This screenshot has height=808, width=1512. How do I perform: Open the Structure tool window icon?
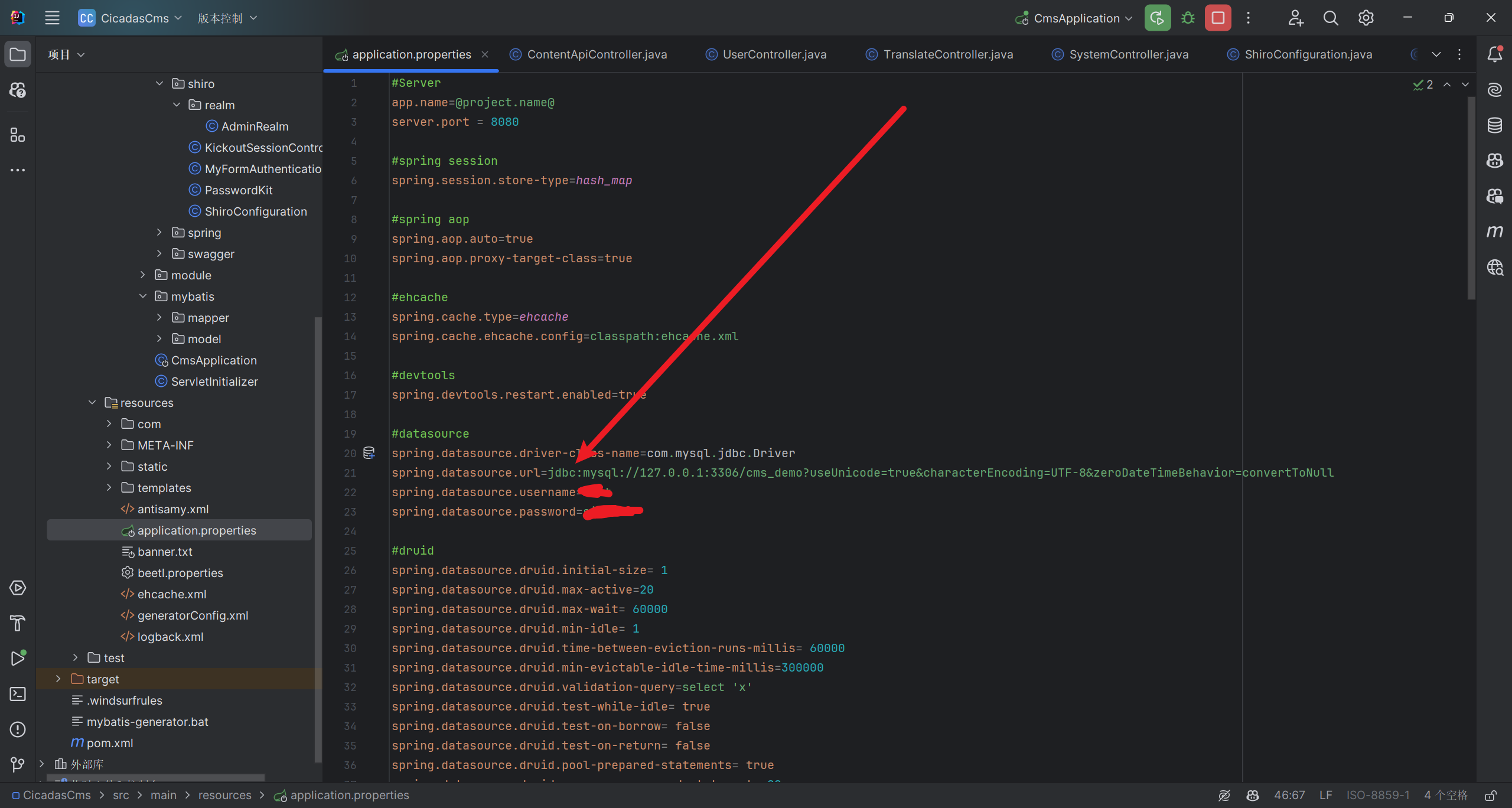18,135
